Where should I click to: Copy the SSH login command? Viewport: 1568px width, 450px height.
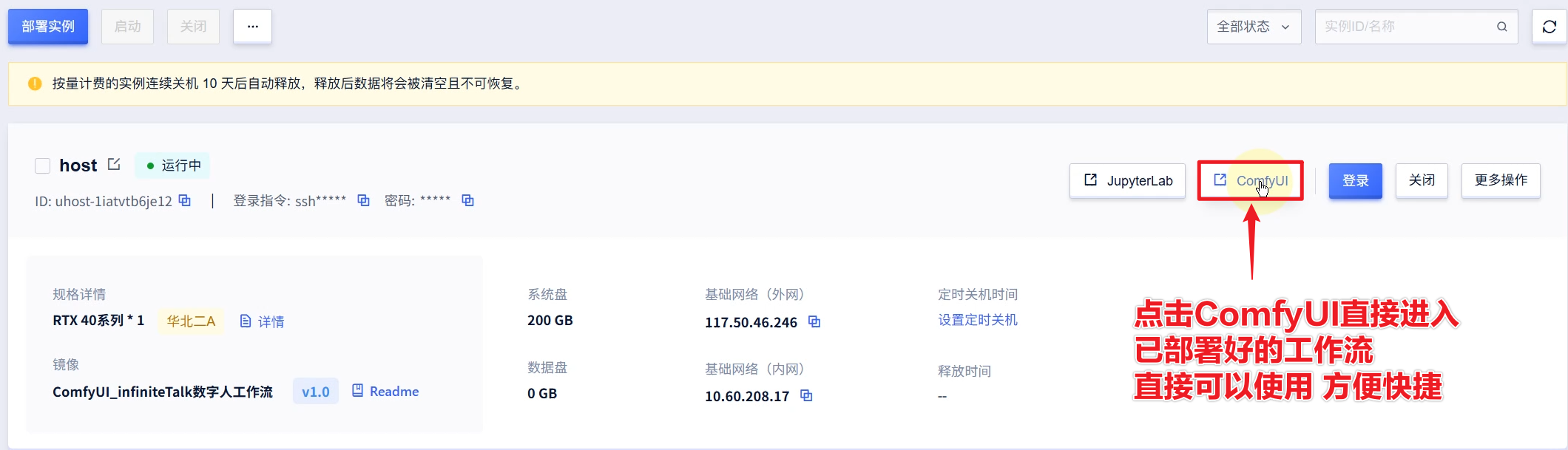click(x=363, y=200)
